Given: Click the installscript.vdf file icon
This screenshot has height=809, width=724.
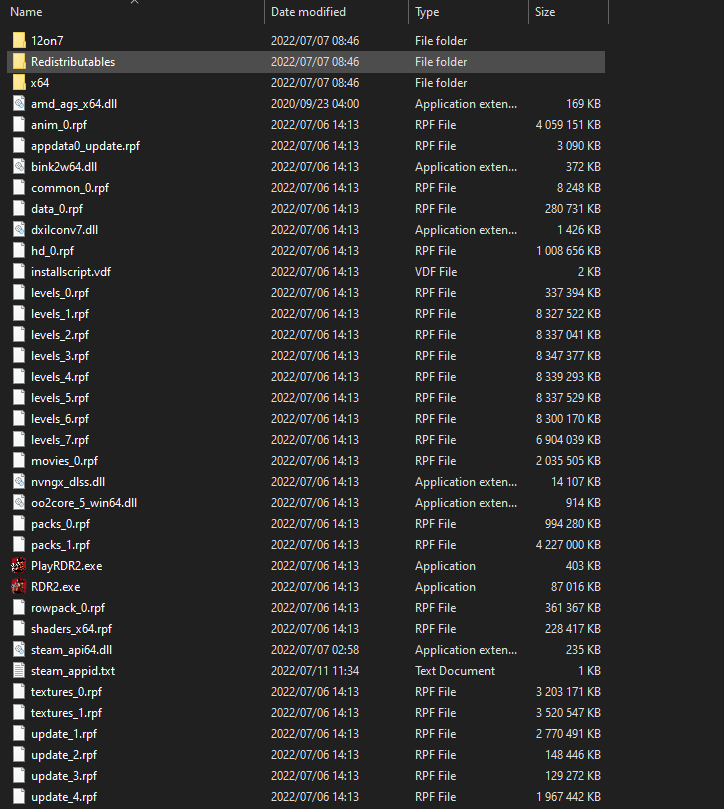Looking at the screenshot, I should [x=19, y=271].
